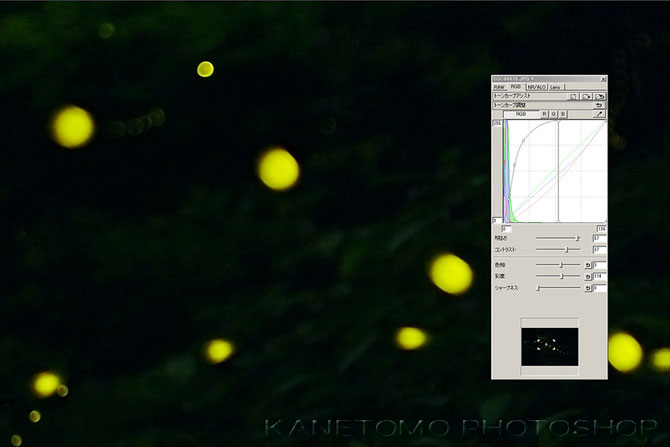This screenshot has width=670, height=447.
Task: Click the contrast slider handle
Action: pyautogui.click(x=567, y=250)
